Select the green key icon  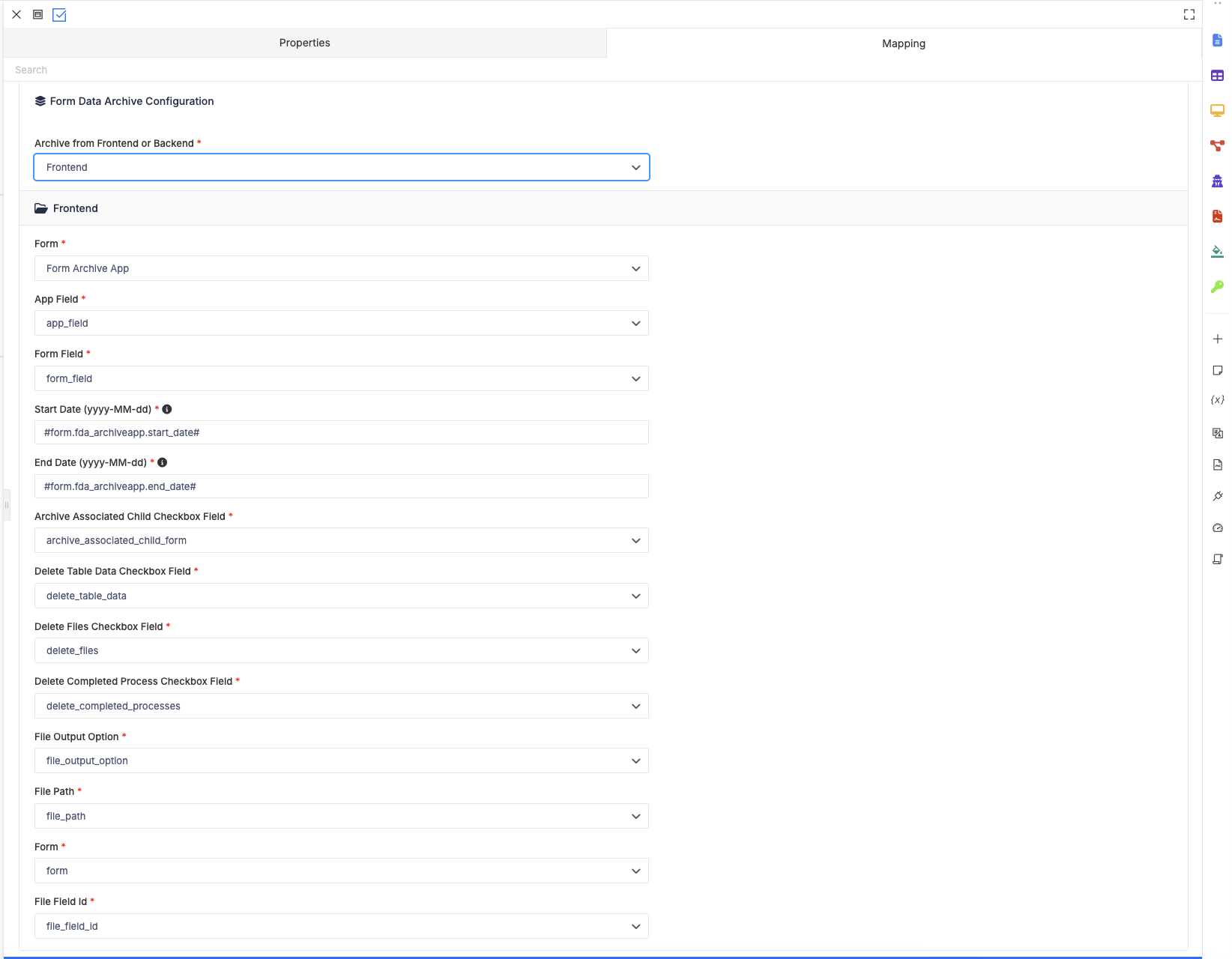[1217, 286]
